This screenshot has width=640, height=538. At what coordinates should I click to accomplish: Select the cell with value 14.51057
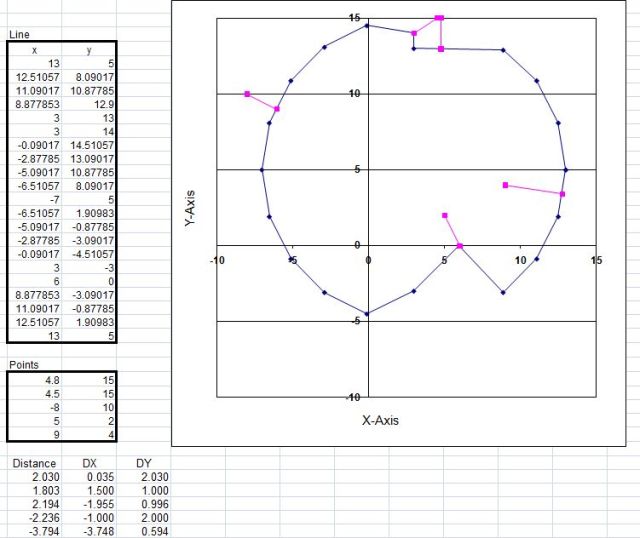[x=90, y=144]
